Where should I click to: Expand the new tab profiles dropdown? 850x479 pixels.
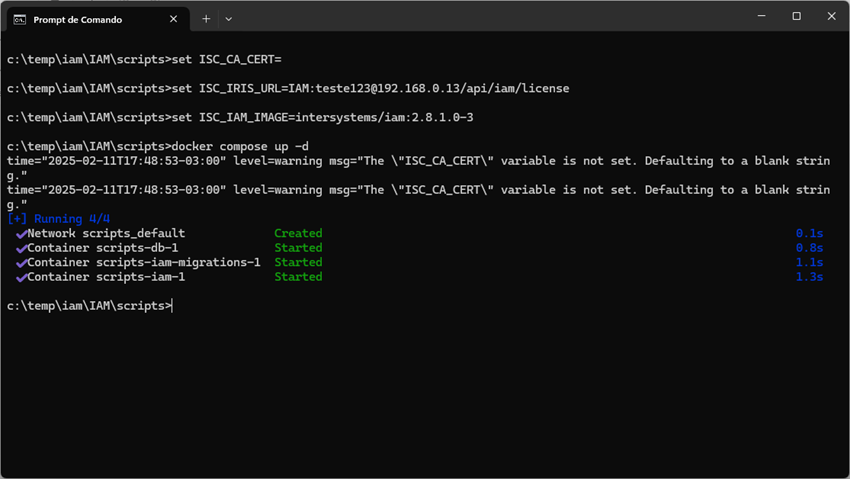click(229, 18)
